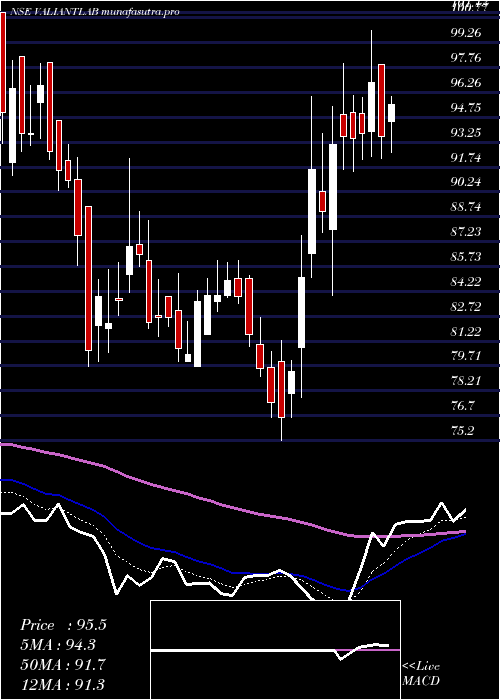Click the 93.25 price axis label
This screenshot has height=700, width=500.
coord(466,133)
